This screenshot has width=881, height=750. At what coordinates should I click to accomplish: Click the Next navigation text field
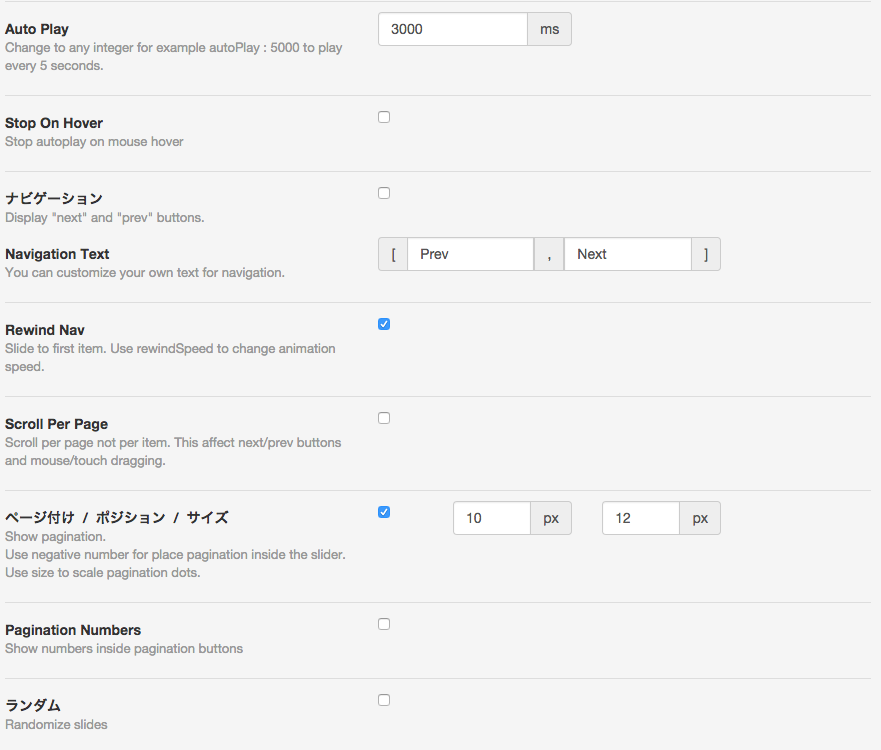point(628,254)
